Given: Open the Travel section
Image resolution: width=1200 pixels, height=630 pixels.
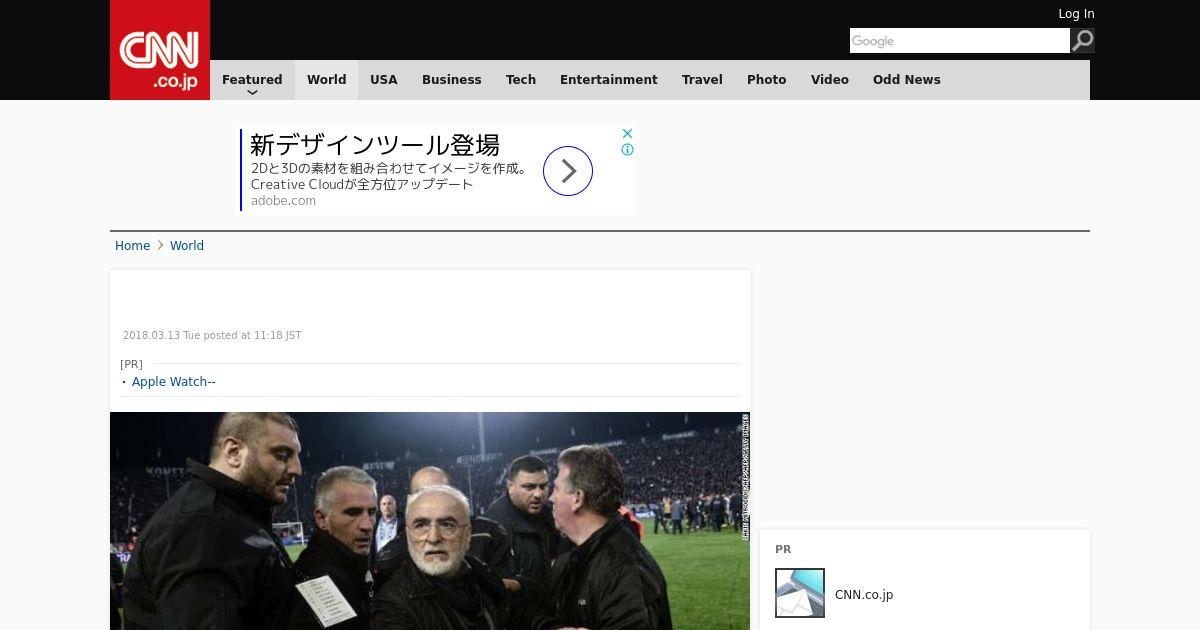Looking at the screenshot, I should pyautogui.click(x=702, y=80).
